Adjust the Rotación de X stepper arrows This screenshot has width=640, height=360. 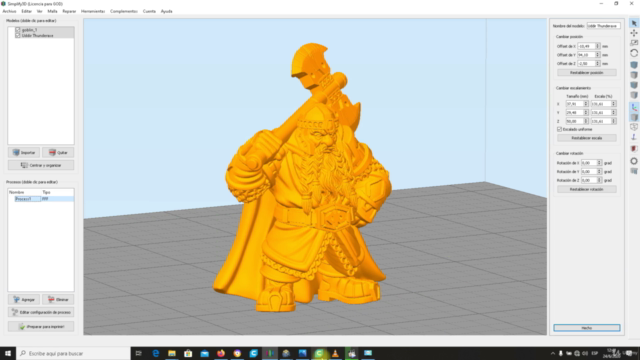pyautogui.click(x=599, y=163)
